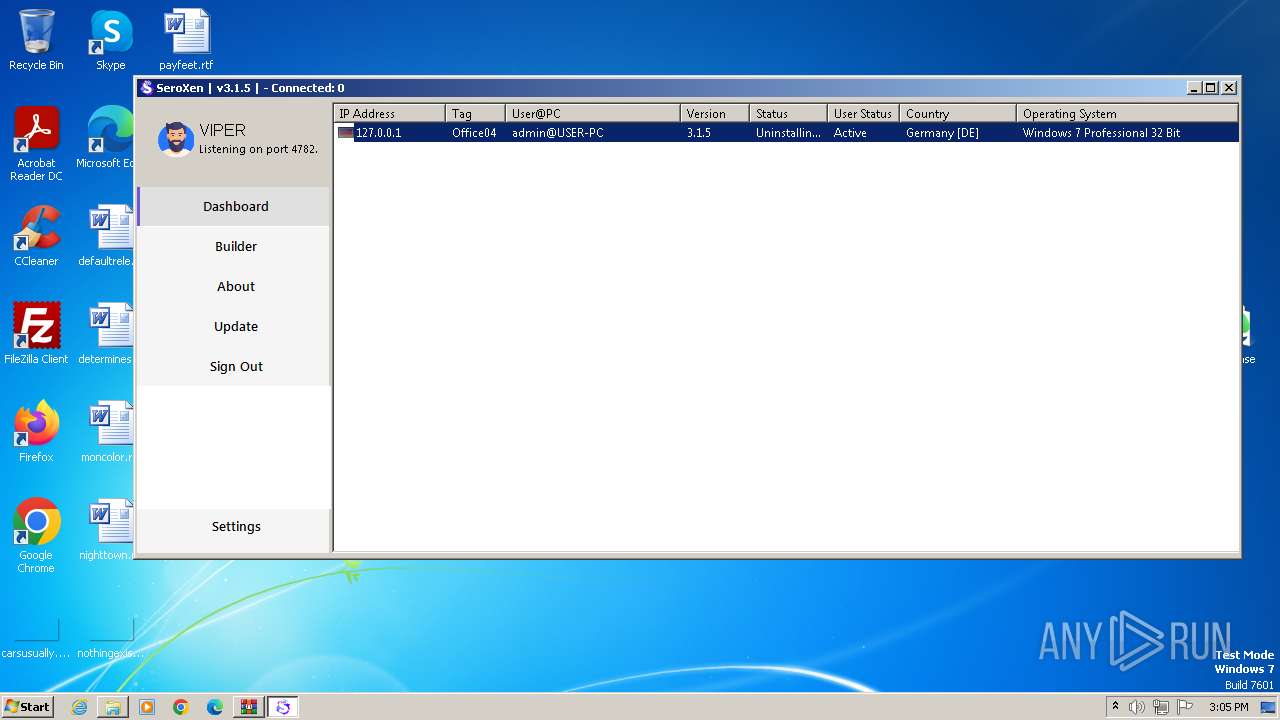Open the volume speaker tray icon
Screen dimensions: 1280x720
tap(1137, 707)
